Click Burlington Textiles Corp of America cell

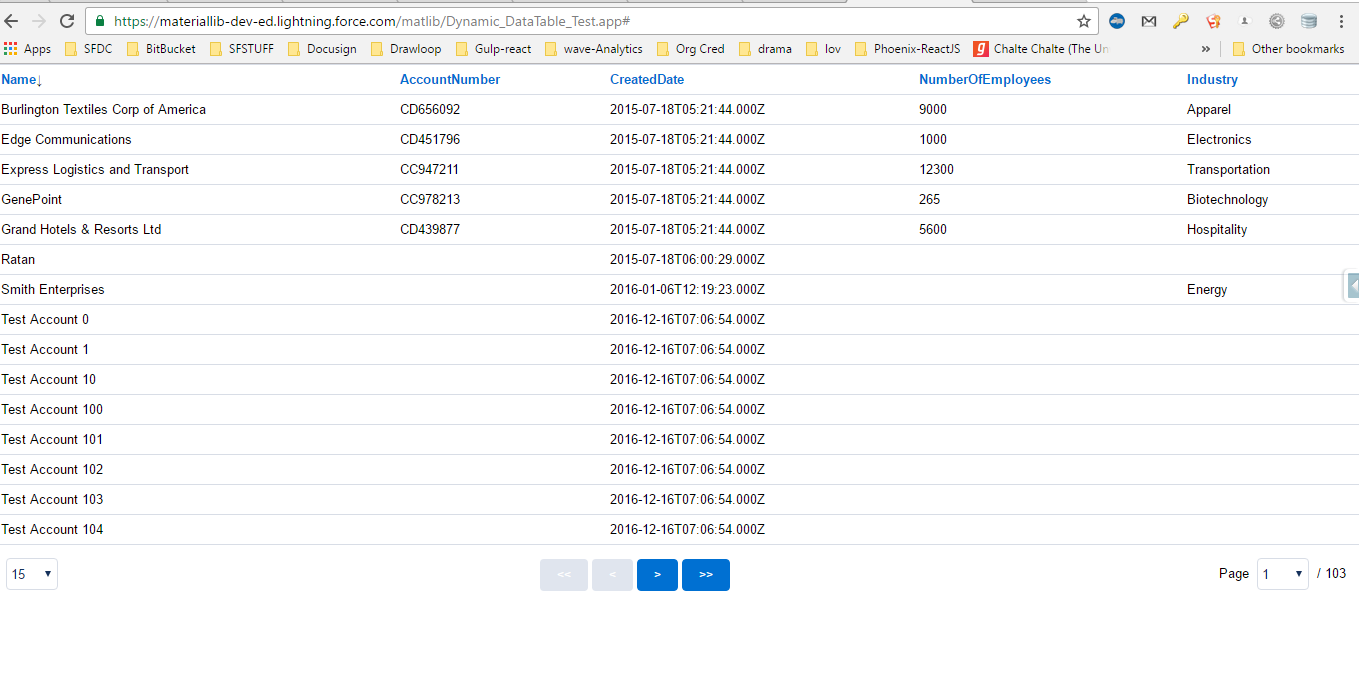pos(103,110)
